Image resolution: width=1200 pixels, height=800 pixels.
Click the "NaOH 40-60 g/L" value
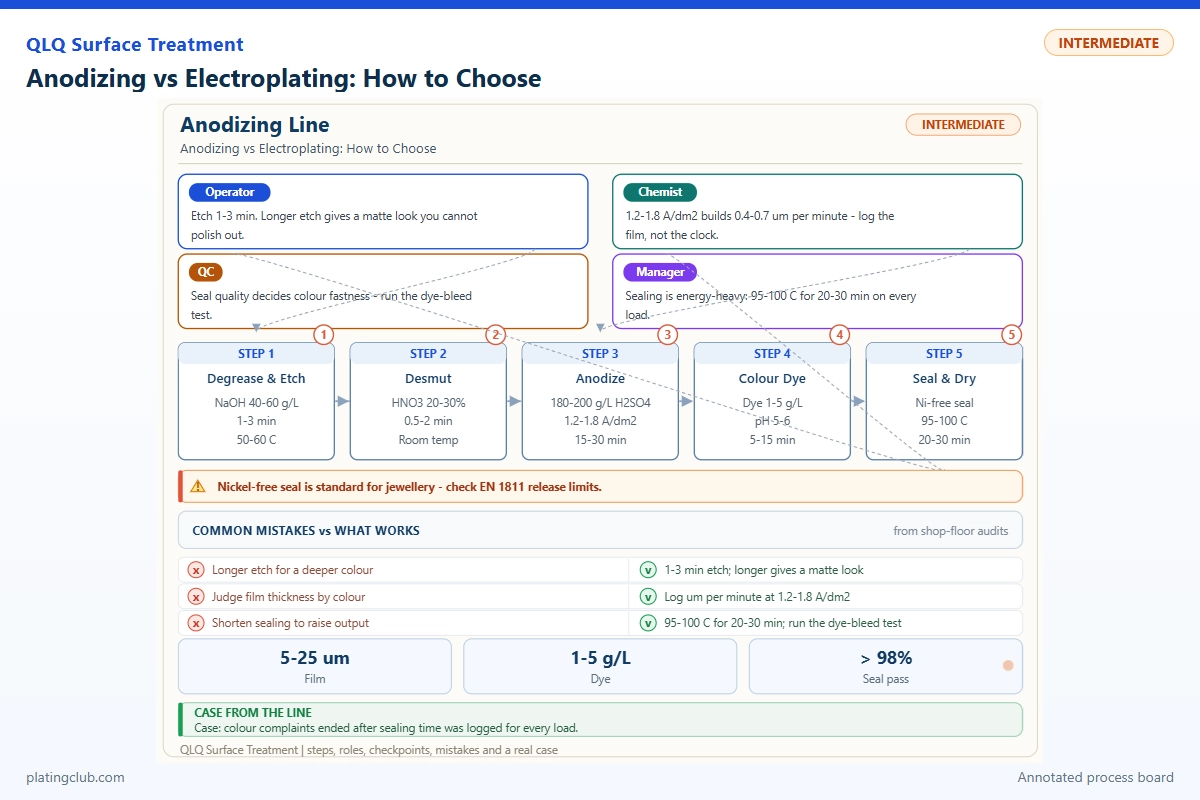[256, 403]
